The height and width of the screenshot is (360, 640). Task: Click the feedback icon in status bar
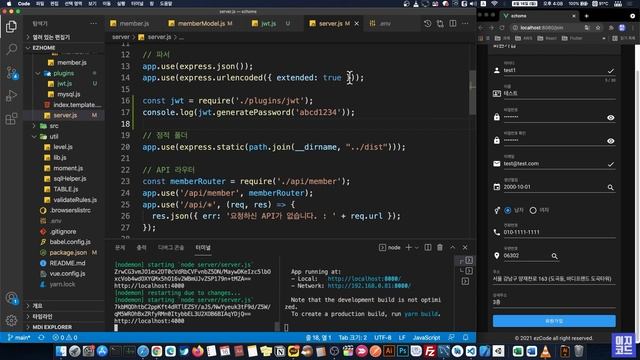point(451,338)
